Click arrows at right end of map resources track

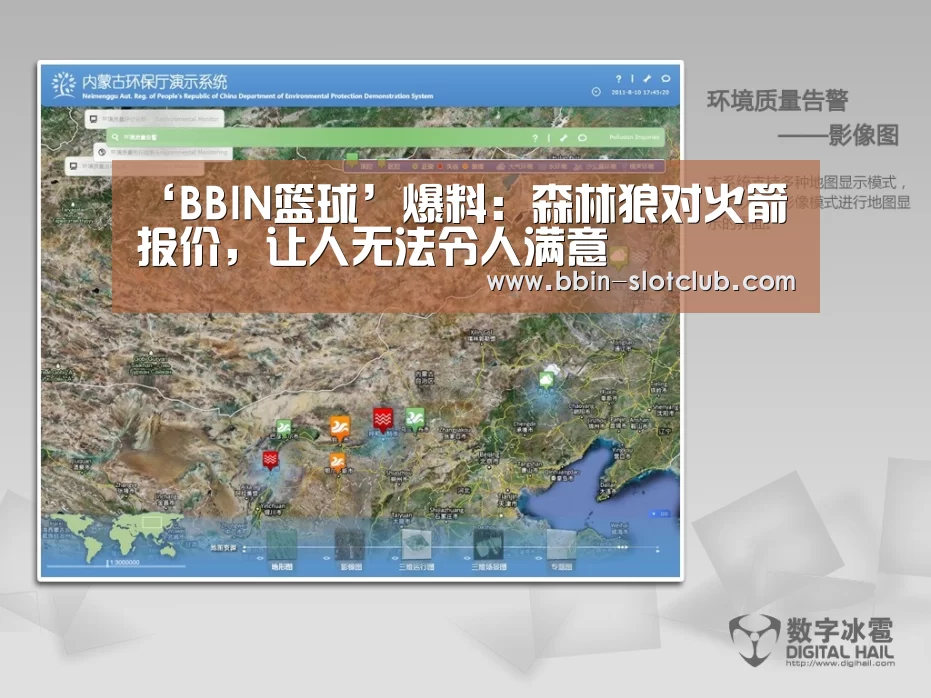pos(622,547)
